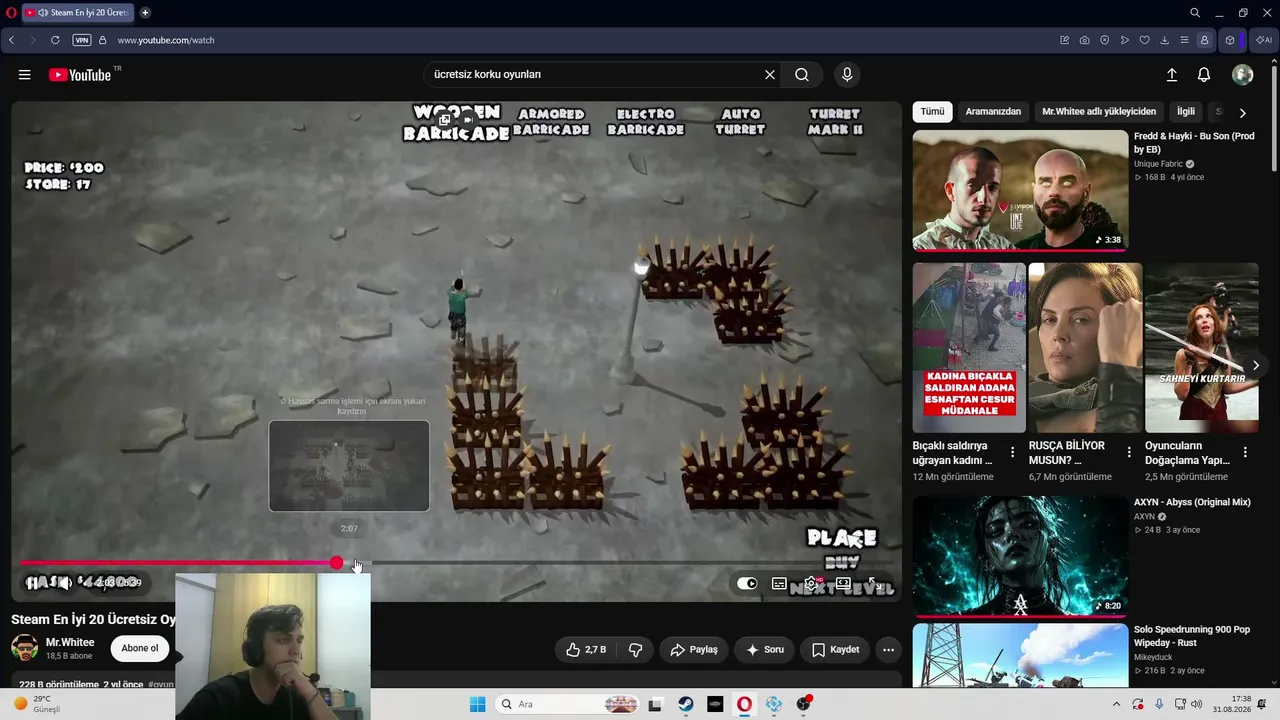This screenshot has width=1280, height=720.
Task: Subscribe with 'Abone ol' button
Action: coord(140,648)
